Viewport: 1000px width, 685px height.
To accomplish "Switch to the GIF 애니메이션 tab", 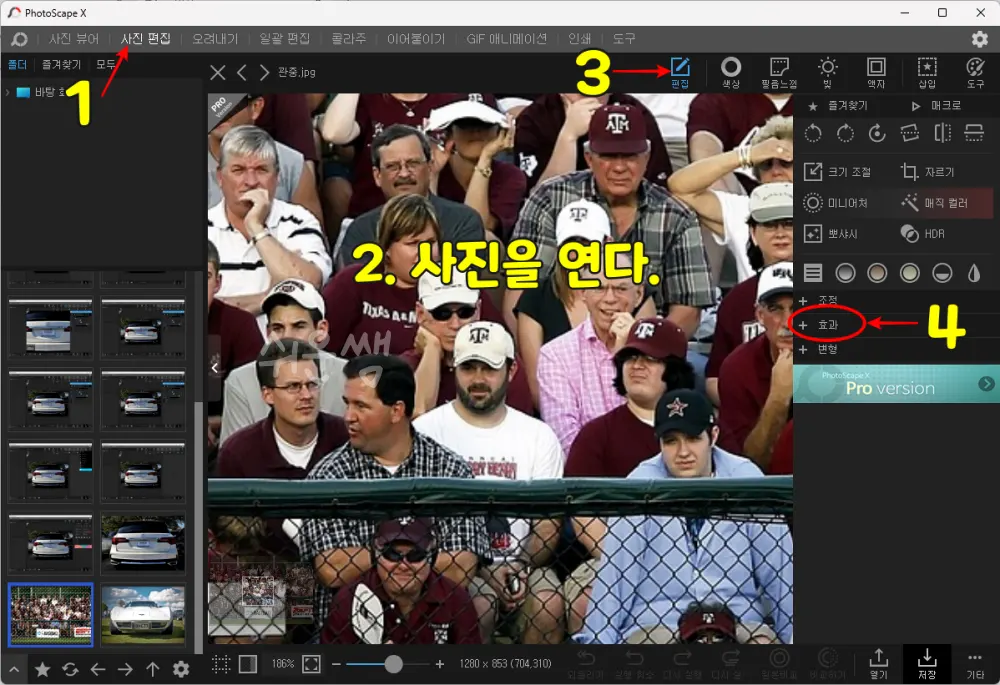I will [x=506, y=39].
